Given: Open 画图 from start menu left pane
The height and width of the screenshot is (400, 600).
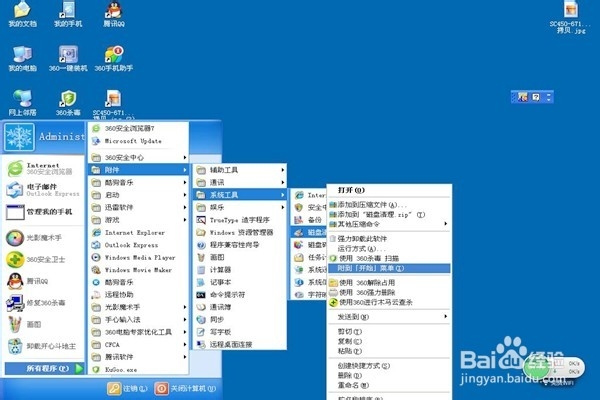Looking at the screenshot, I should click(x=43, y=325).
